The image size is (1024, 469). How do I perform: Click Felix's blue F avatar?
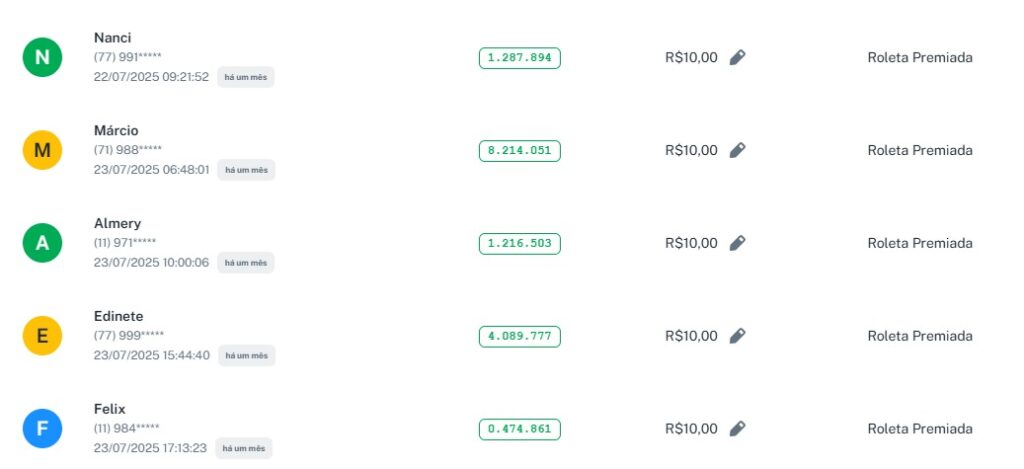(42, 429)
